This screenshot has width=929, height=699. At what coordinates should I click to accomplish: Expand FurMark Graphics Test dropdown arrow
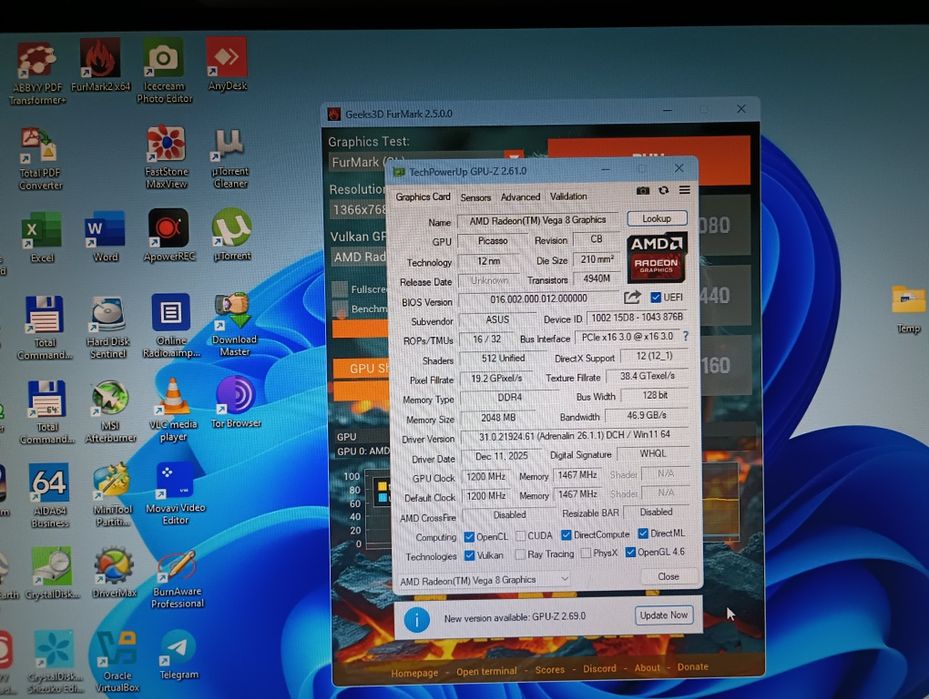[514, 159]
